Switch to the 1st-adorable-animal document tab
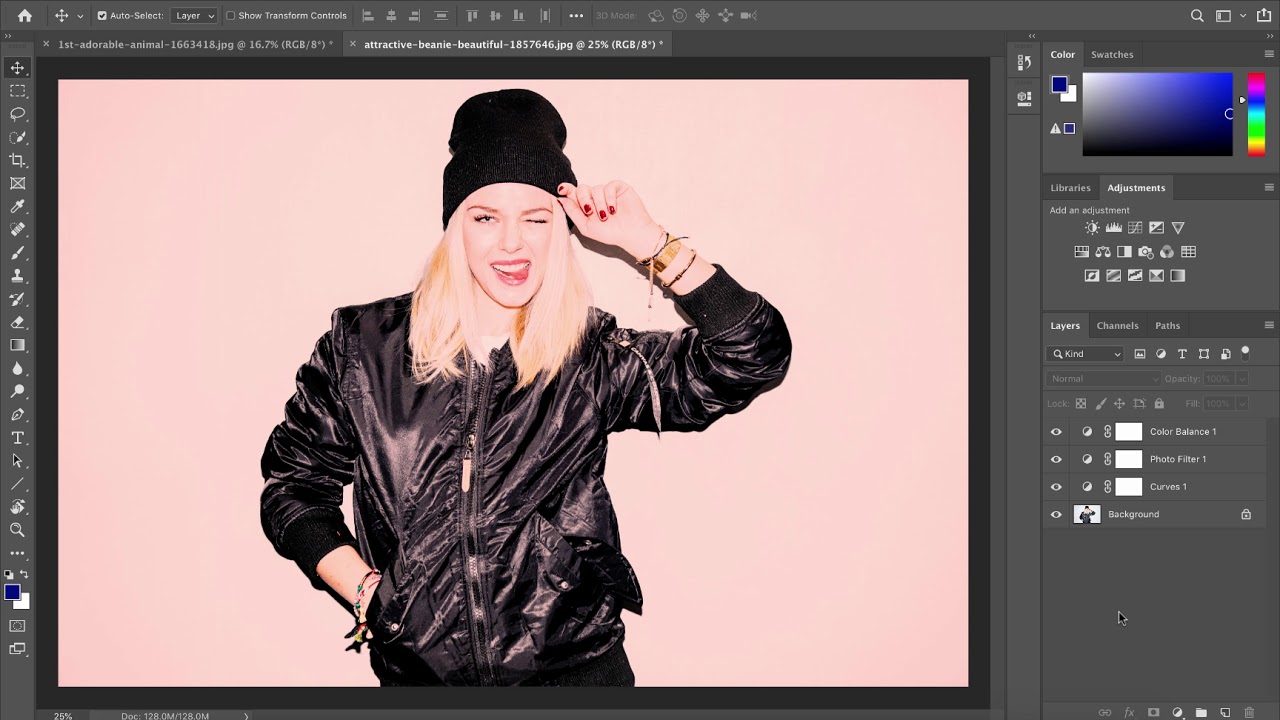 click(195, 45)
